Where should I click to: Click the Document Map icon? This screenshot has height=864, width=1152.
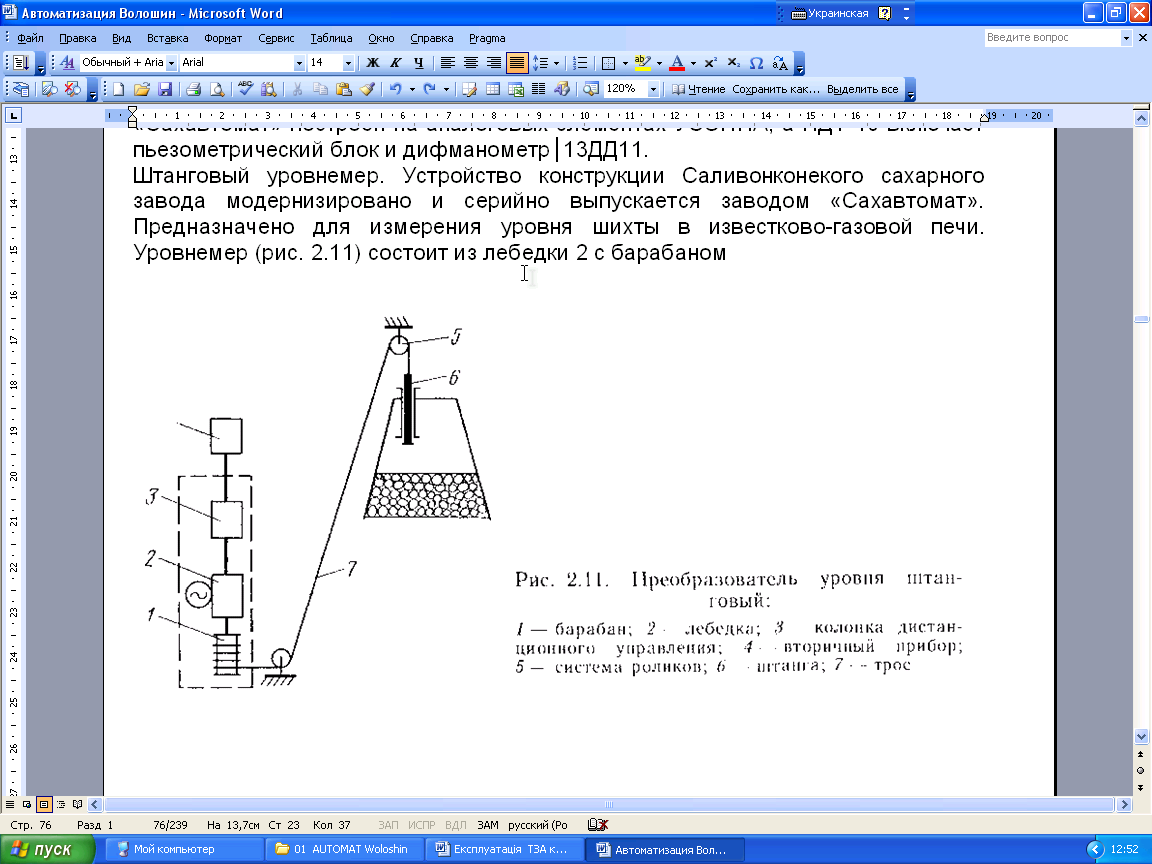[591, 90]
